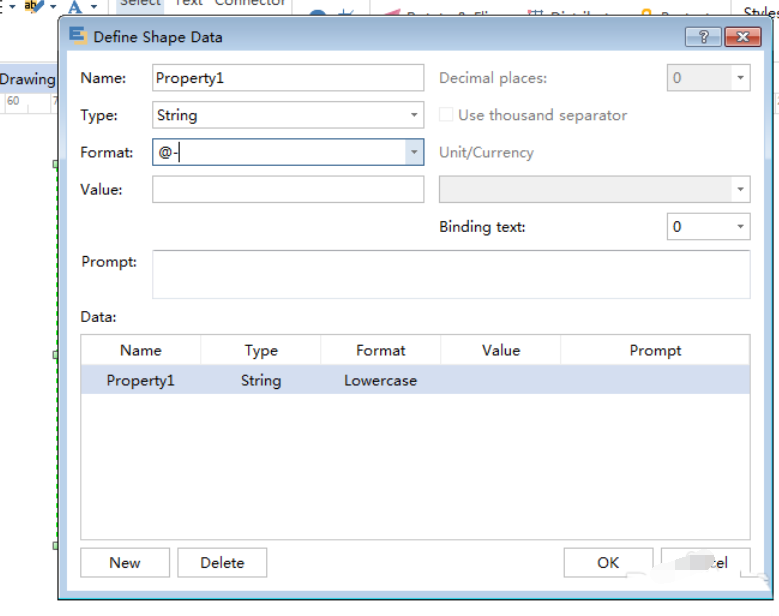The height and width of the screenshot is (616, 779).
Task: Expand the Unit/Currency dropdown
Action: click(739, 189)
